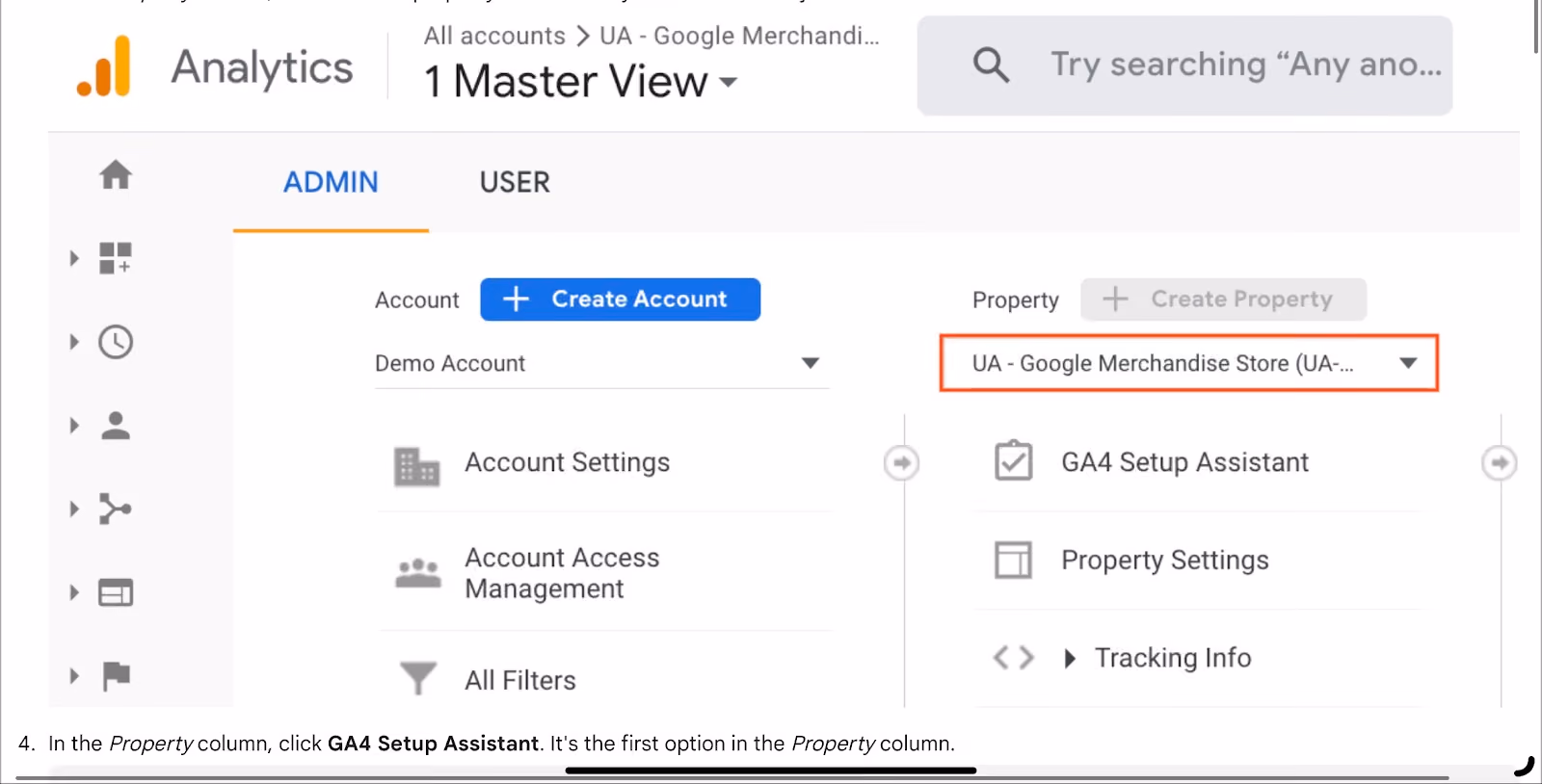Click the Create Property button
Viewport: 1542px width, 784px height.
point(1223,300)
